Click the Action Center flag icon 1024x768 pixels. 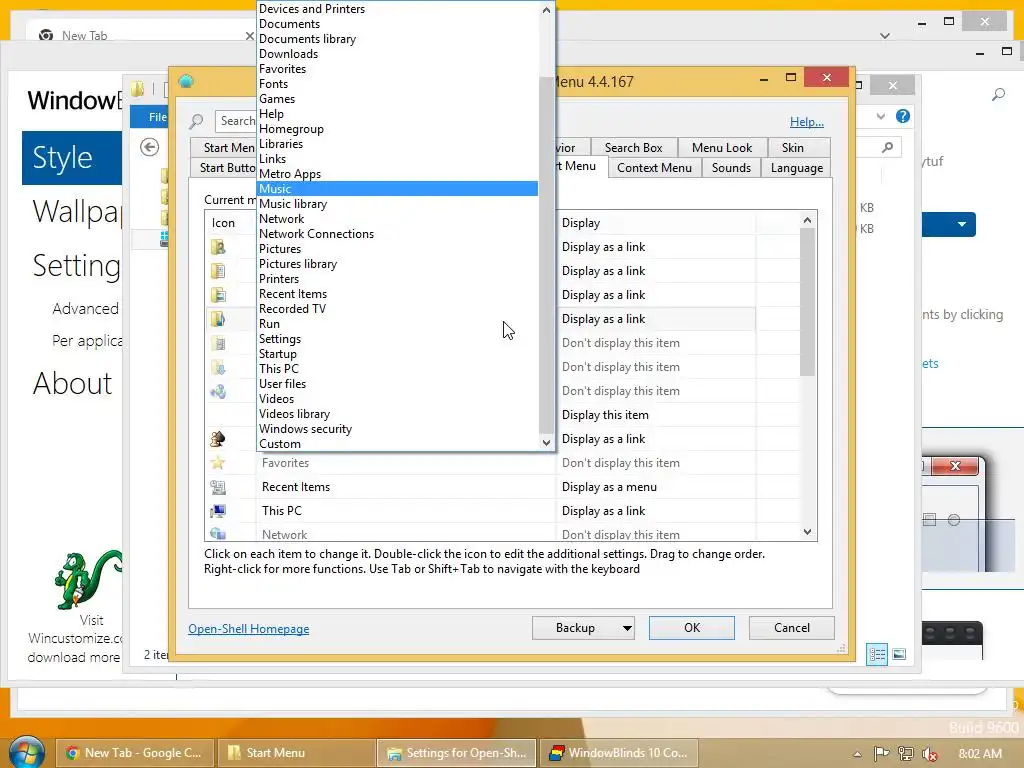coord(881,754)
